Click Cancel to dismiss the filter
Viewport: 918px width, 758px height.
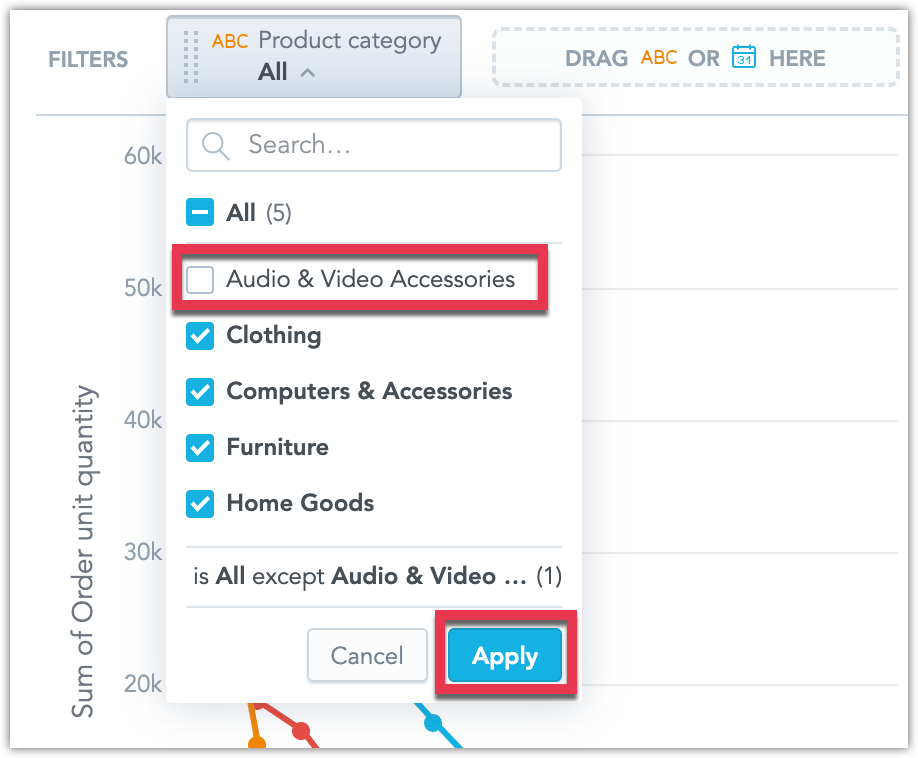click(367, 656)
